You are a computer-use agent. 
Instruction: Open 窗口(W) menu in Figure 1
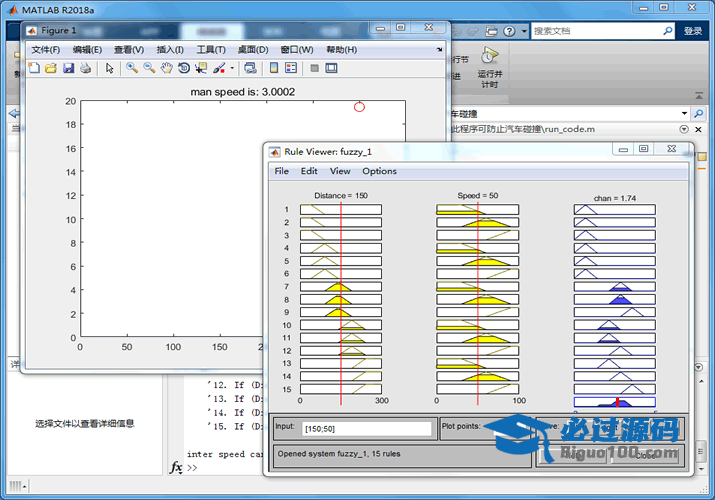[297, 50]
